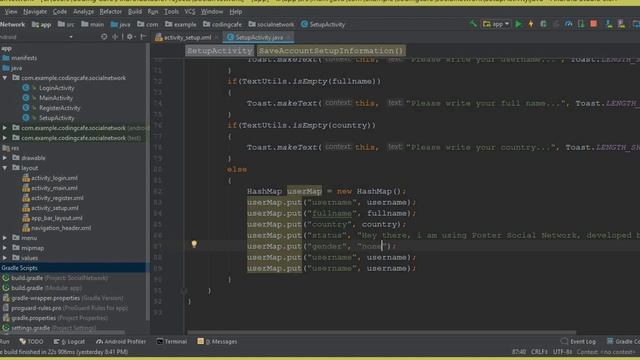
Task: Open the VCS menu
Action: pyautogui.click(x=190, y=11)
